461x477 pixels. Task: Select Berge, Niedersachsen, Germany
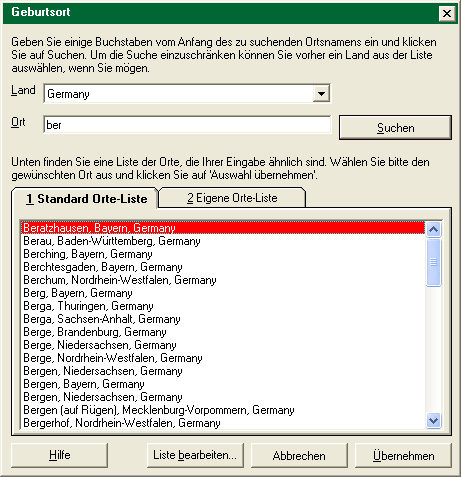223,345
